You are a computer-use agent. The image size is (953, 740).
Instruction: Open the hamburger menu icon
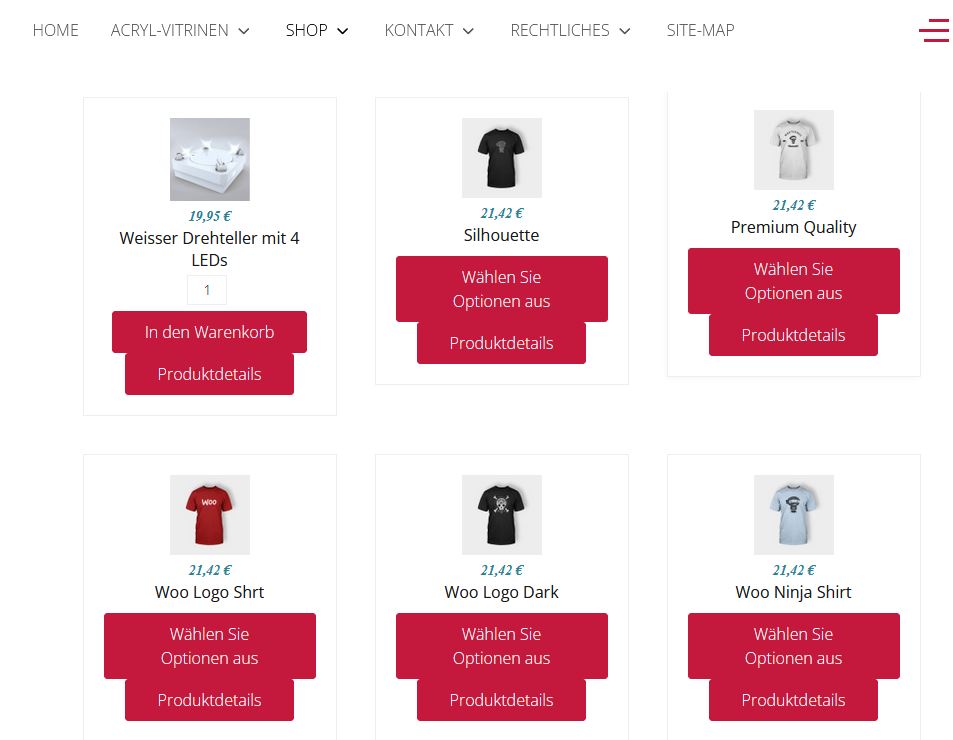point(934,30)
